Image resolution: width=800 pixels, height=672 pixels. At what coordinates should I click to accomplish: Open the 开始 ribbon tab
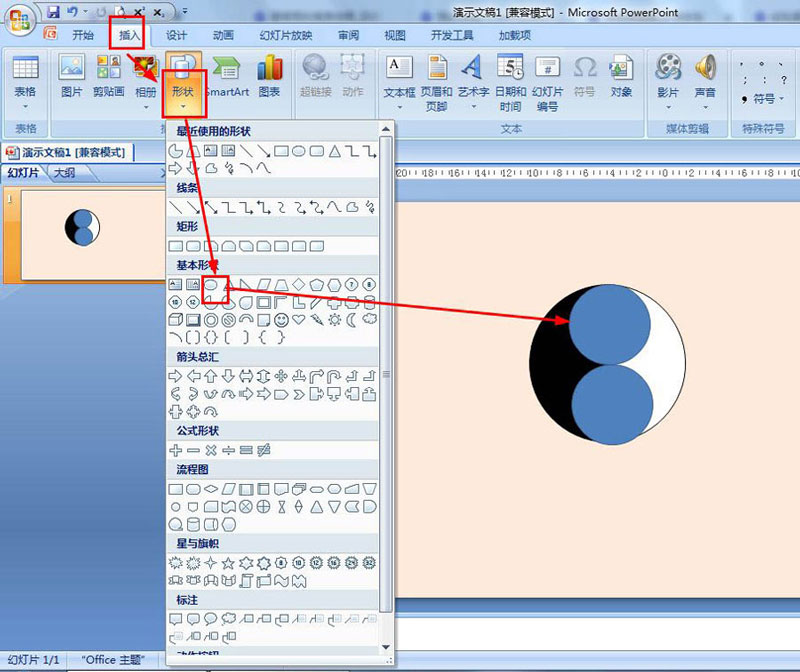(83, 35)
